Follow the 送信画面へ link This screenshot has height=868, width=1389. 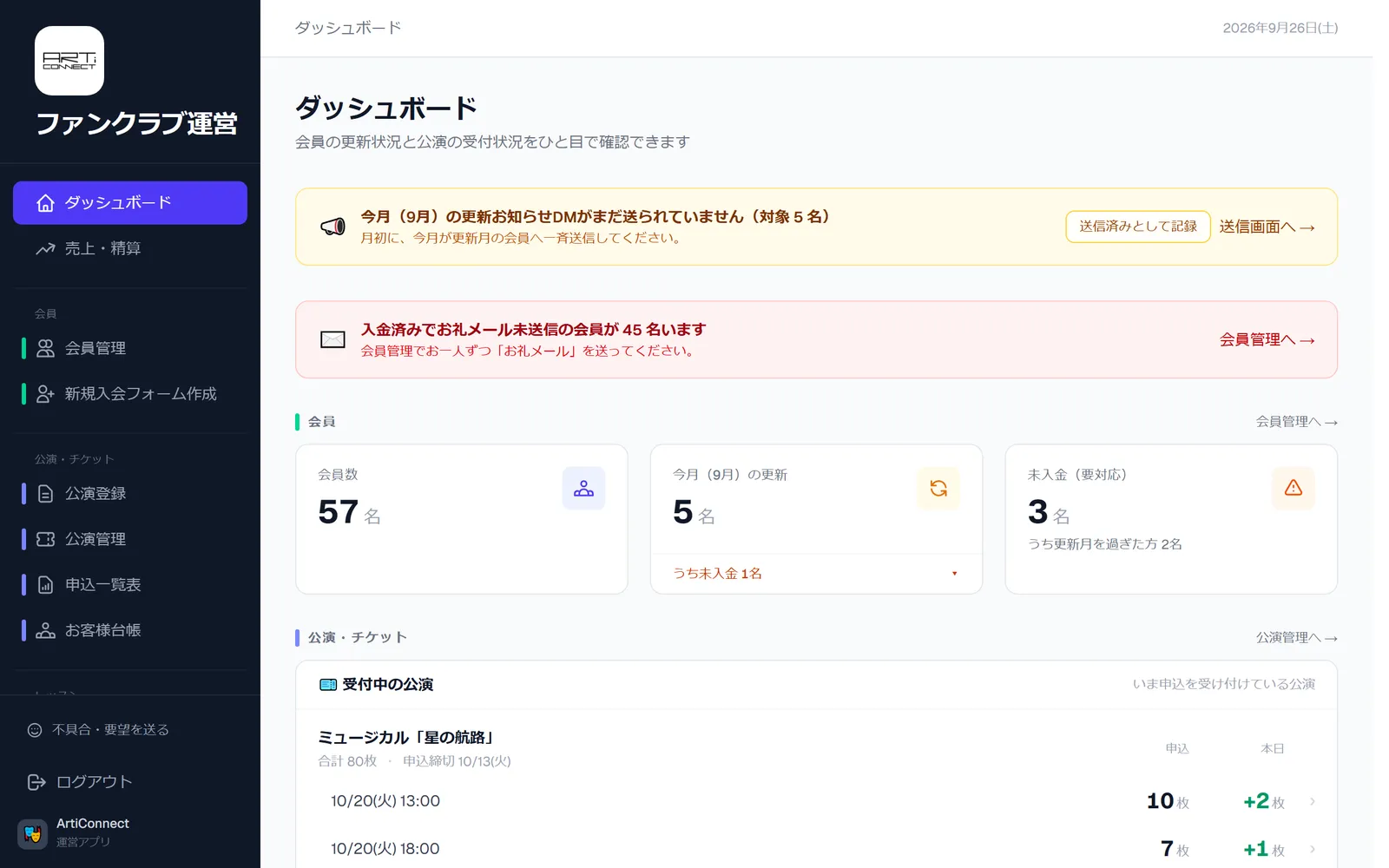pos(1267,227)
